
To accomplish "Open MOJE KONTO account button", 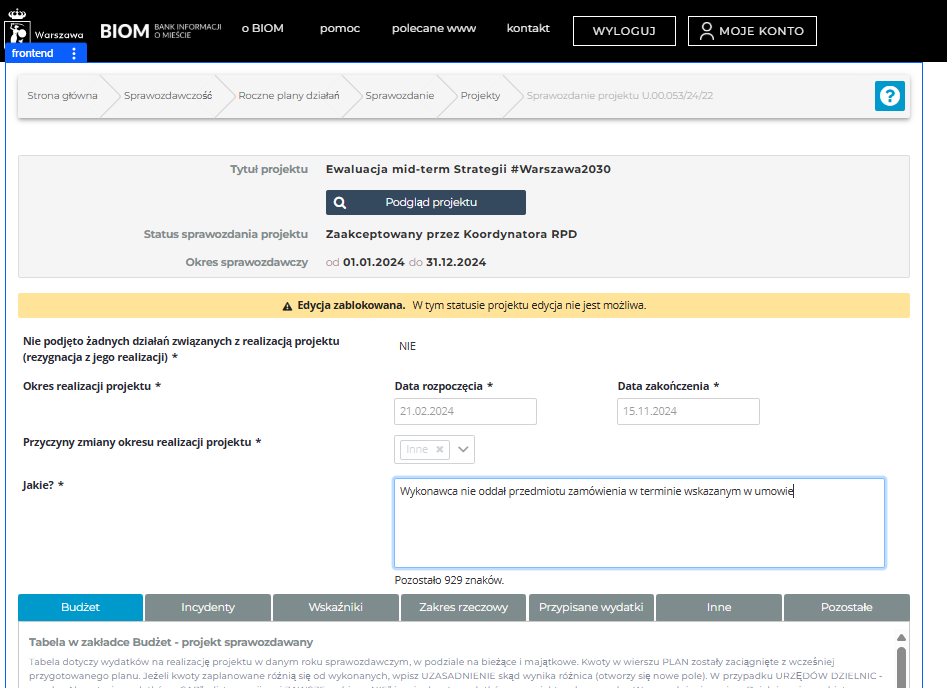I will (x=752, y=31).
